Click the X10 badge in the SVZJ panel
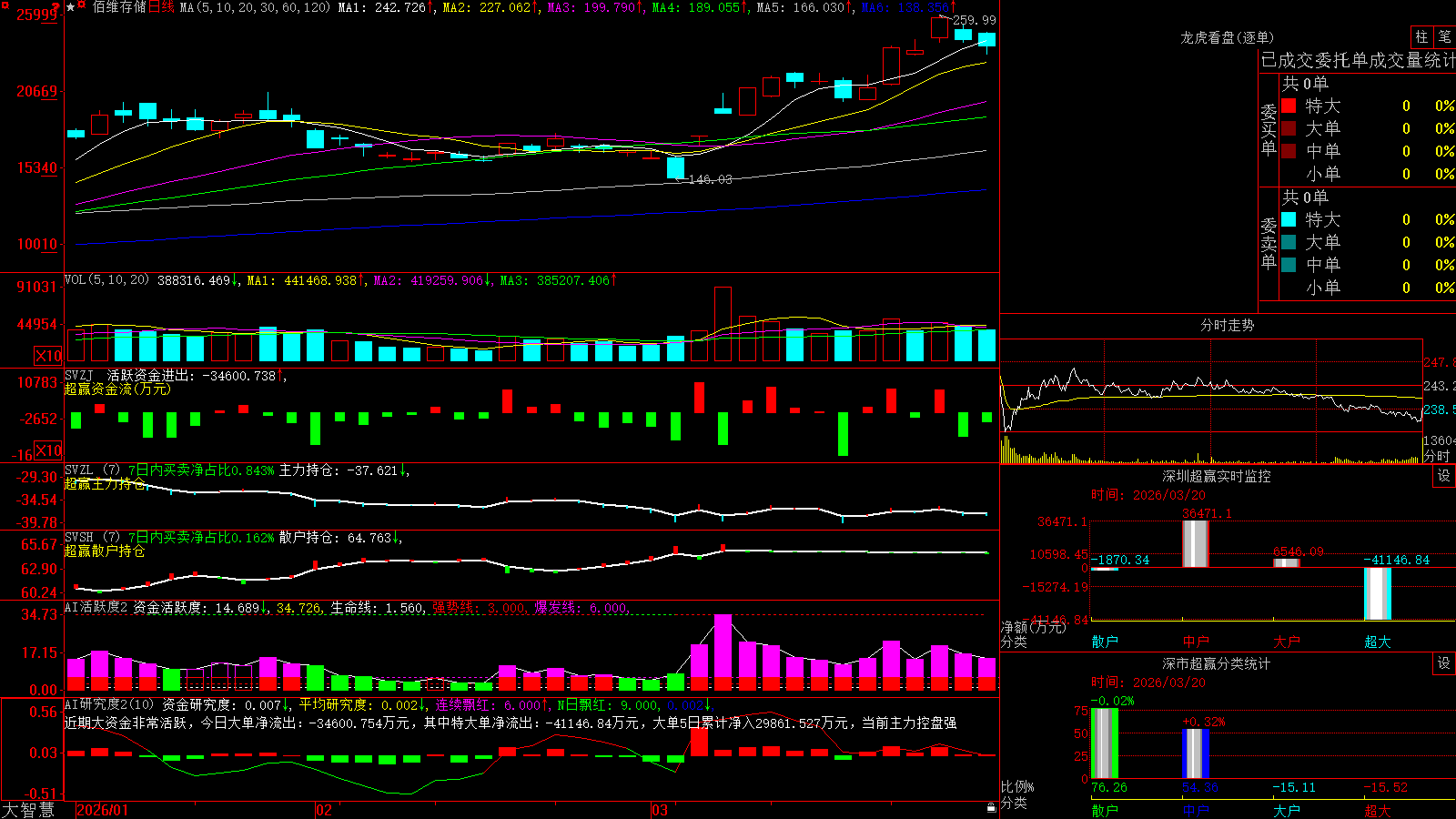 tap(48, 450)
